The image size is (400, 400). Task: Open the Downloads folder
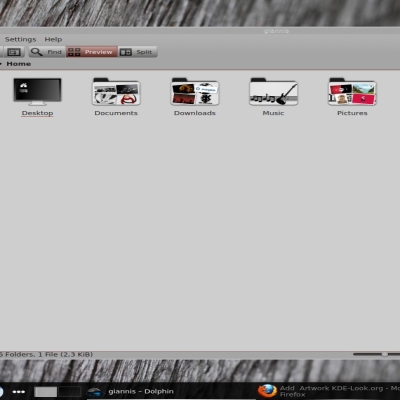[195, 91]
